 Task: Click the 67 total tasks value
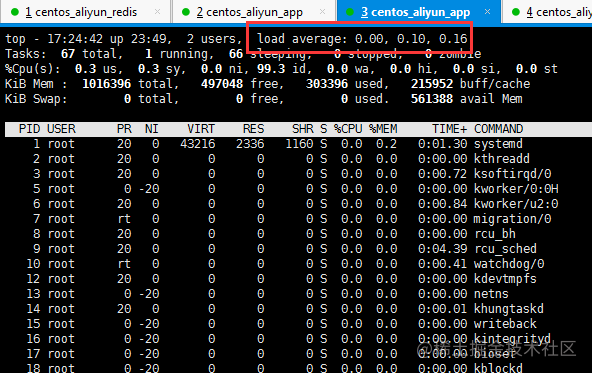68,54
